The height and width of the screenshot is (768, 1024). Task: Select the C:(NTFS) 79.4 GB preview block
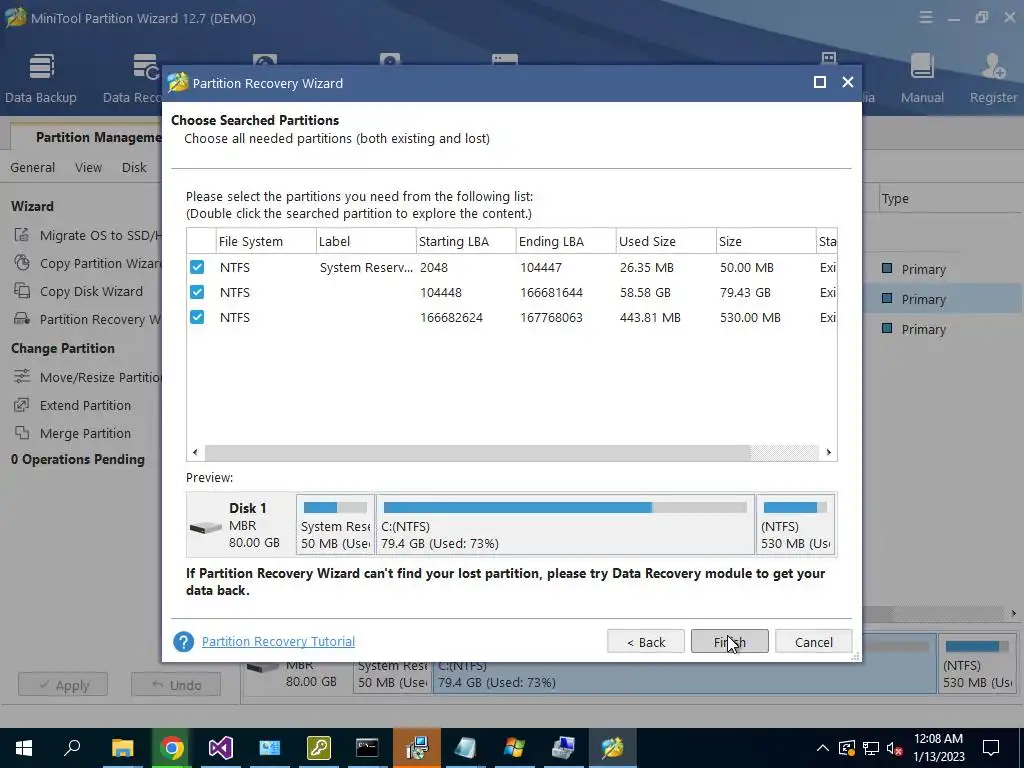[x=565, y=524]
